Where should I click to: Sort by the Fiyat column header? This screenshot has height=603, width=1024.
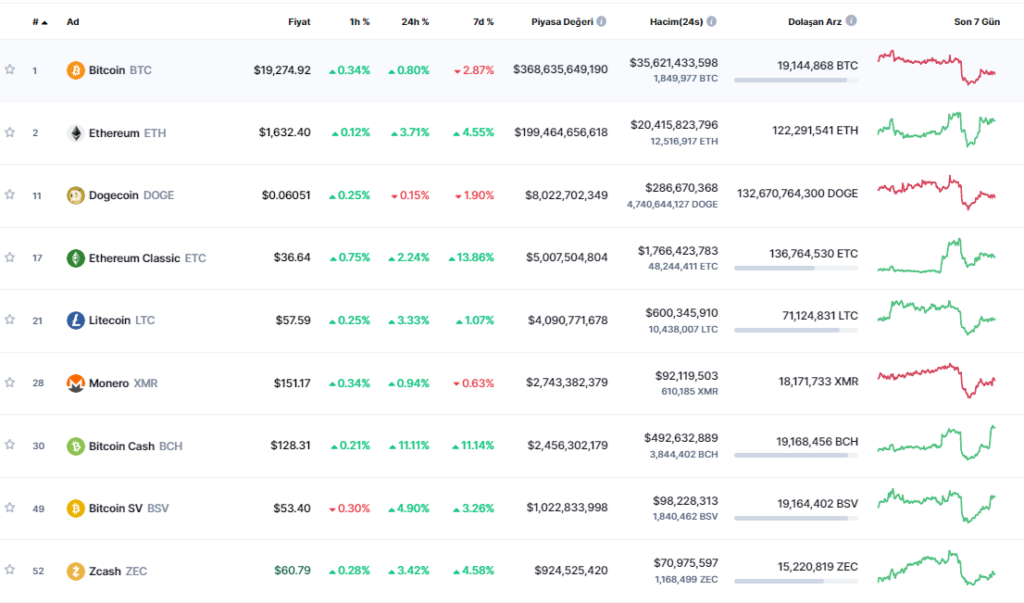click(x=299, y=22)
